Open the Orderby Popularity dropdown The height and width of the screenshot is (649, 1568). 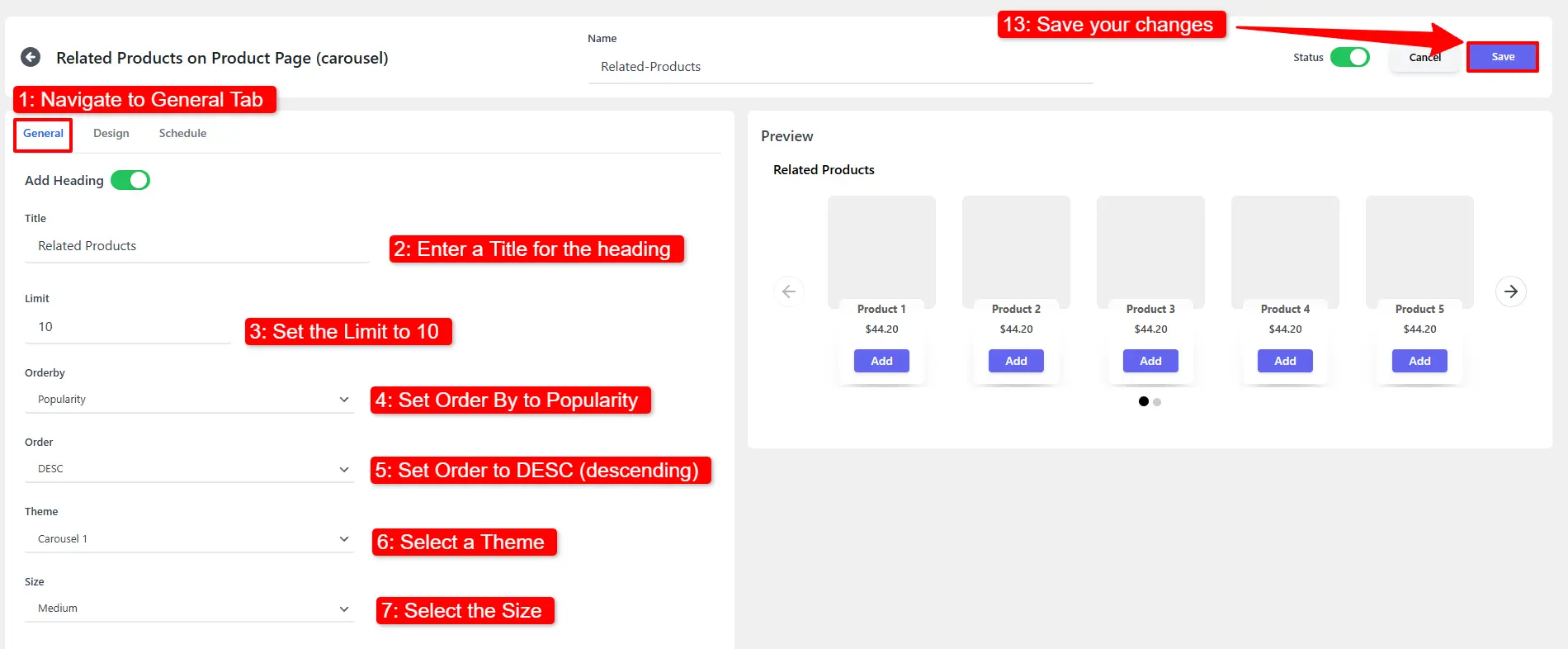pos(190,400)
